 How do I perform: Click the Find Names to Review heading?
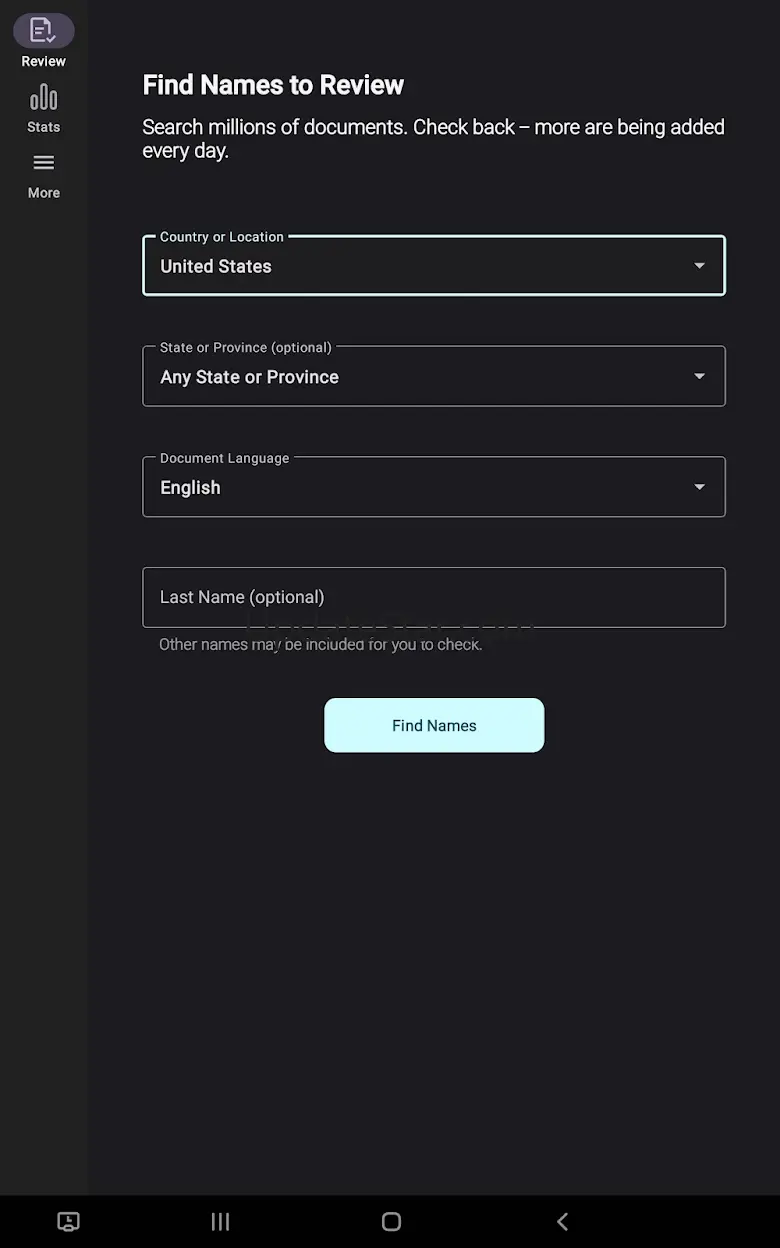click(273, 85)
